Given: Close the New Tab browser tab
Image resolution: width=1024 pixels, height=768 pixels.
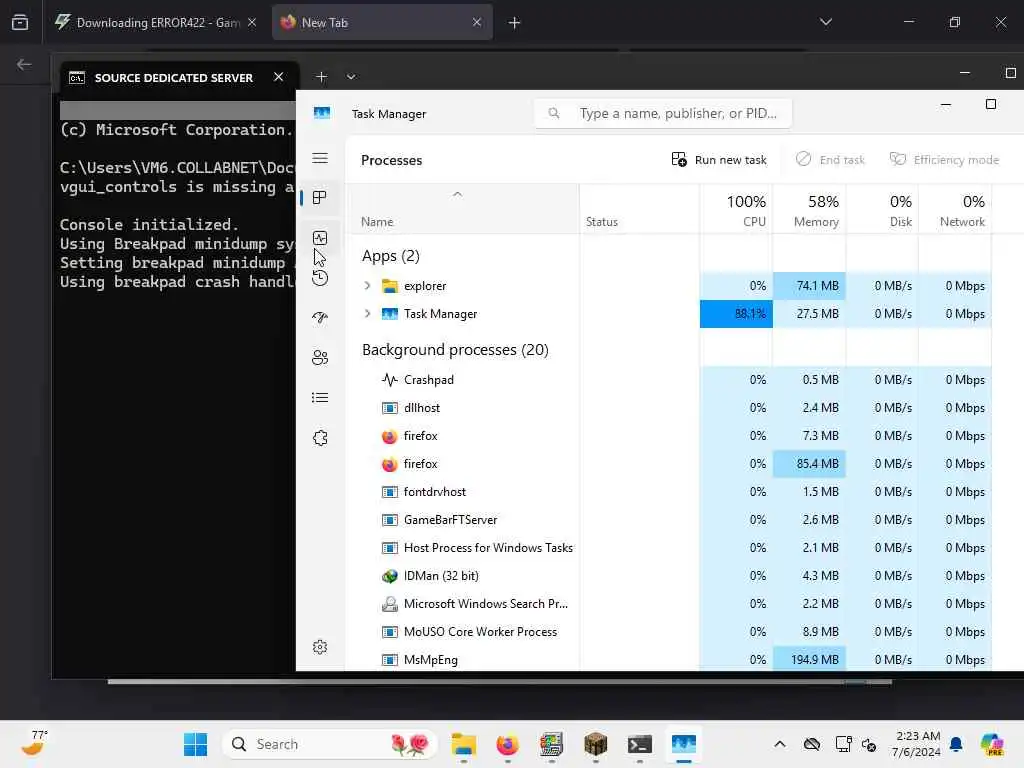Looking at the screenshot, I should tap(477, 22).
